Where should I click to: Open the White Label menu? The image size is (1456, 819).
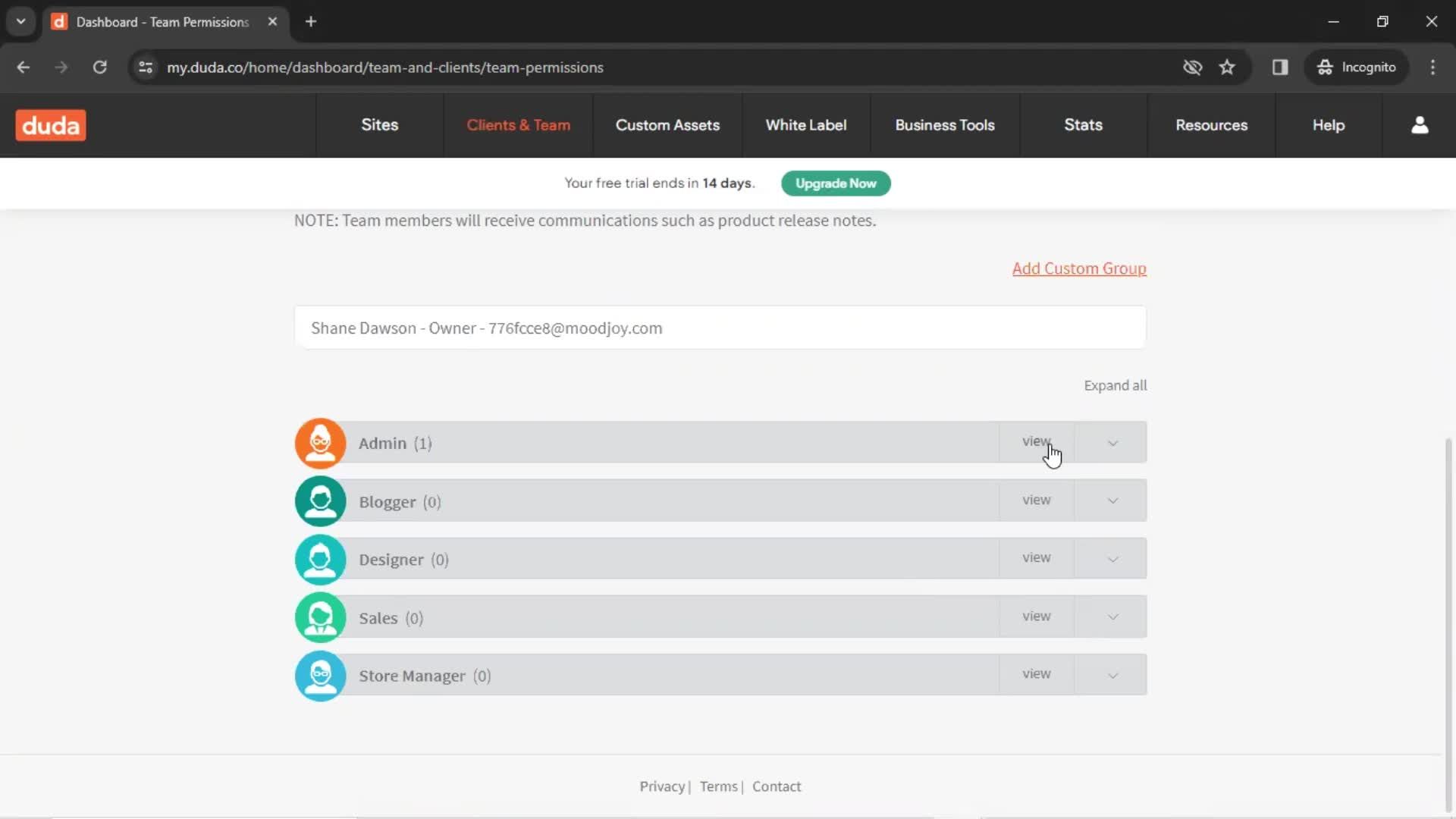coord(806,125)
